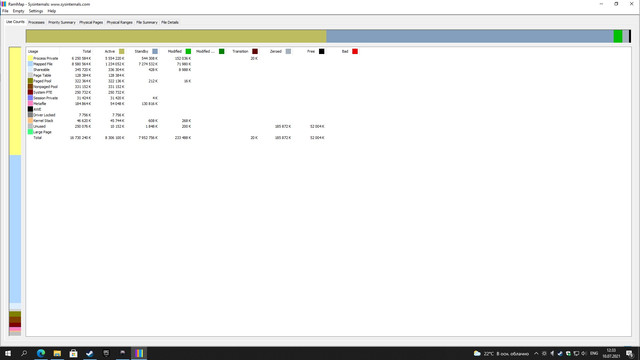This screenshot has height=360, width=640.
Task: Open taskbar Search
Action: [x=24, y=353]
